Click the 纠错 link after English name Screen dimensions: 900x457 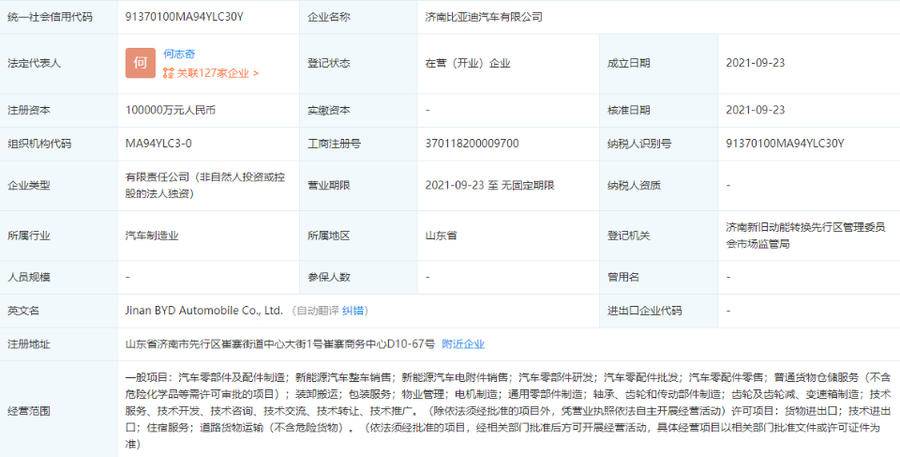(x=353, y=311)
